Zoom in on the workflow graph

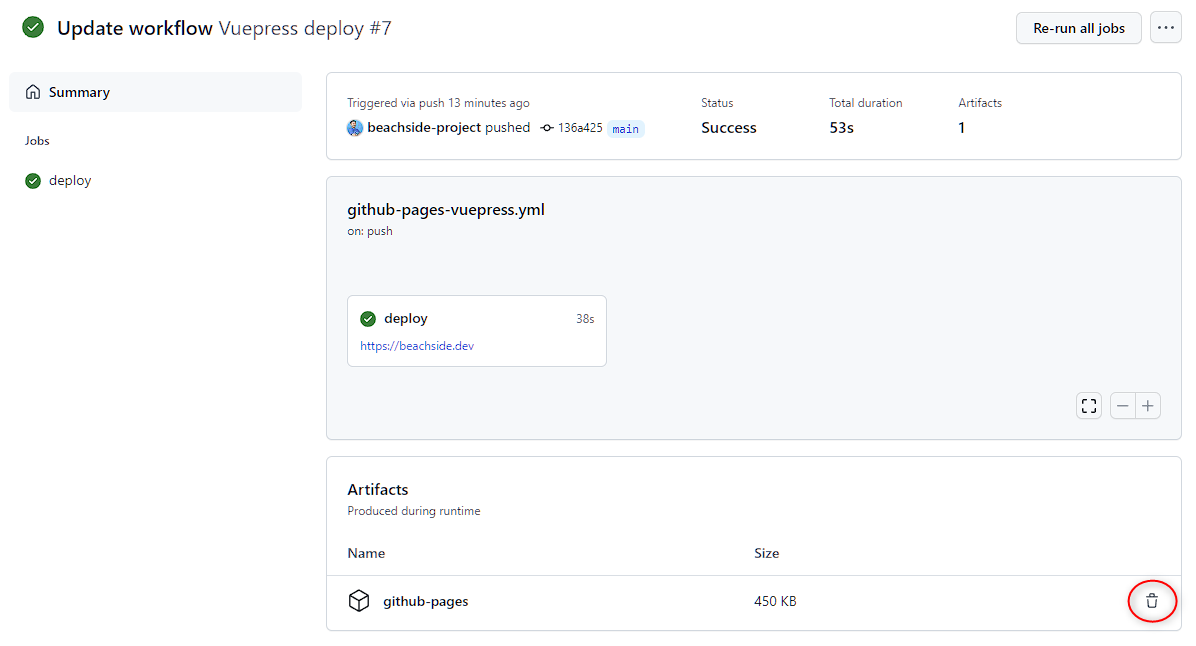(1148, 405)
